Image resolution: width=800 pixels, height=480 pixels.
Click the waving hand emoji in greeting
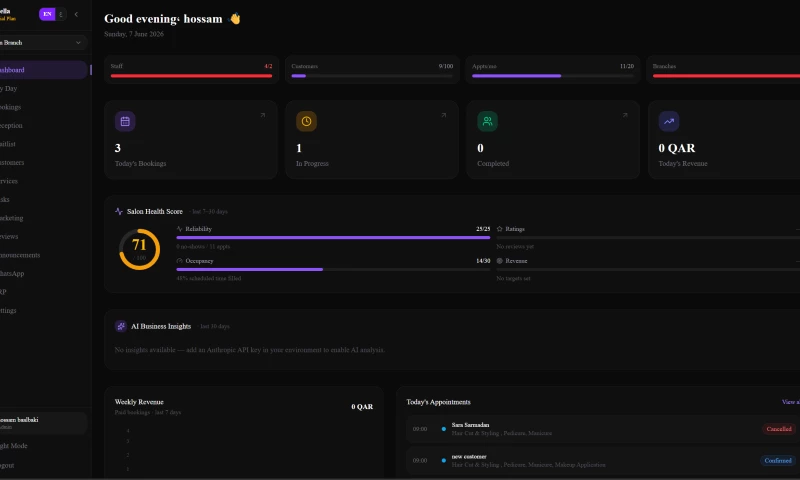tap(235, 19)
